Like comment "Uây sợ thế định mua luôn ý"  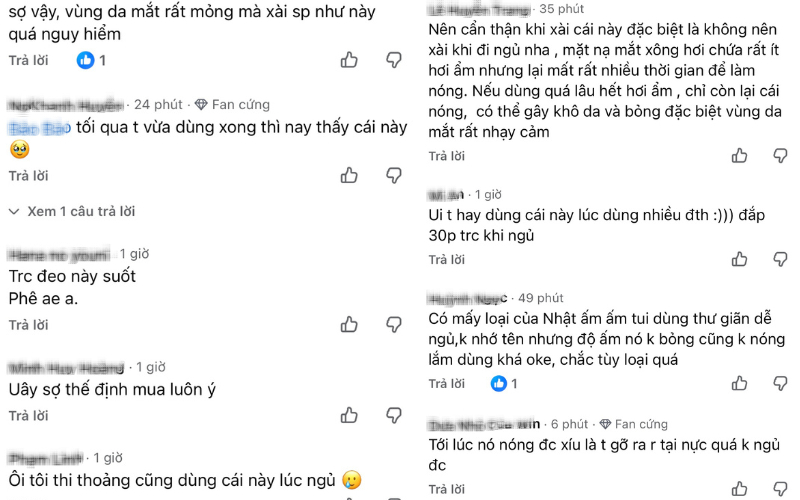(349, 415)
